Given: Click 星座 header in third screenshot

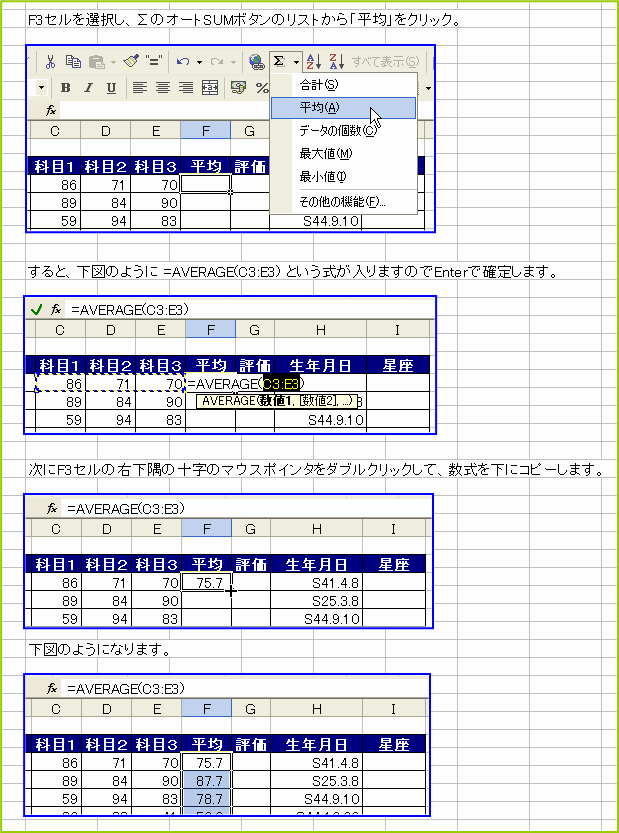Looking at the screenshot, I should coord(394,564).
